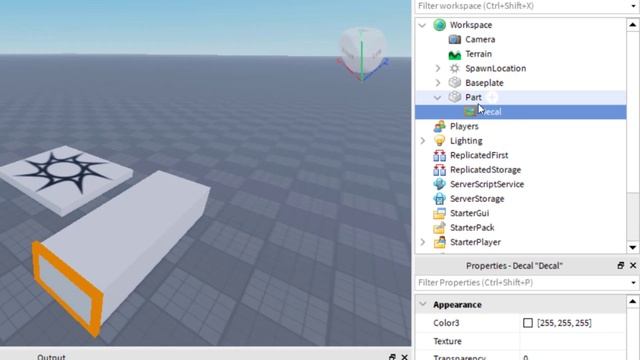Select StarterPlayer item

475,242
